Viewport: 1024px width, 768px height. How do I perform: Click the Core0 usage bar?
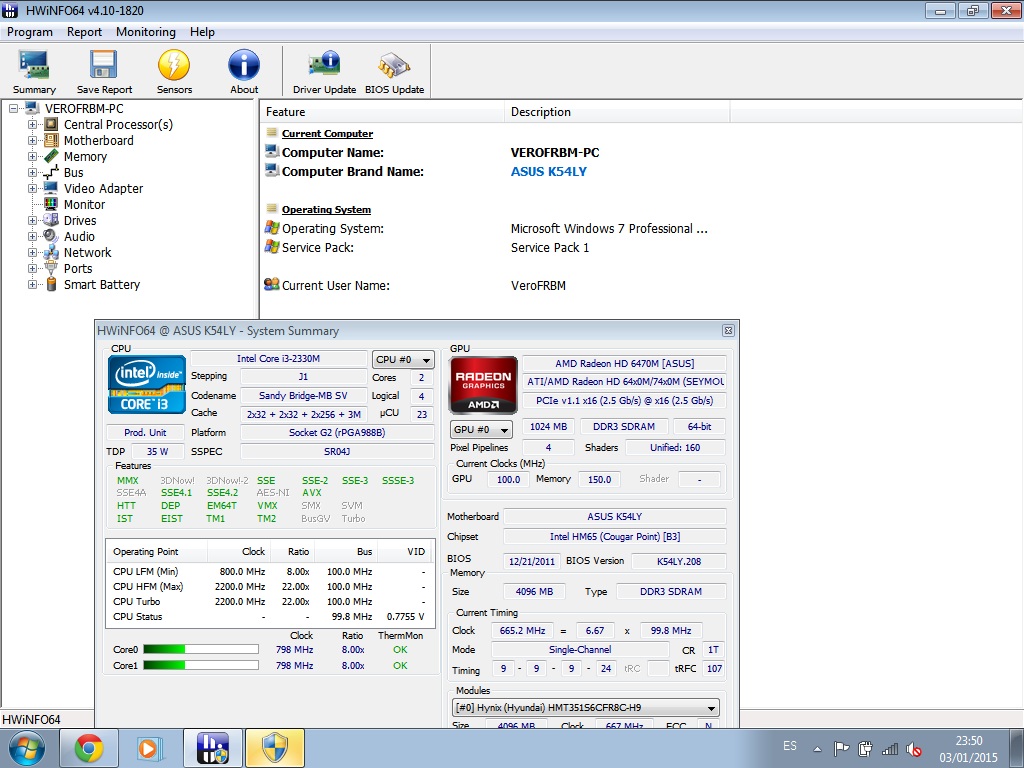(200, 650)
